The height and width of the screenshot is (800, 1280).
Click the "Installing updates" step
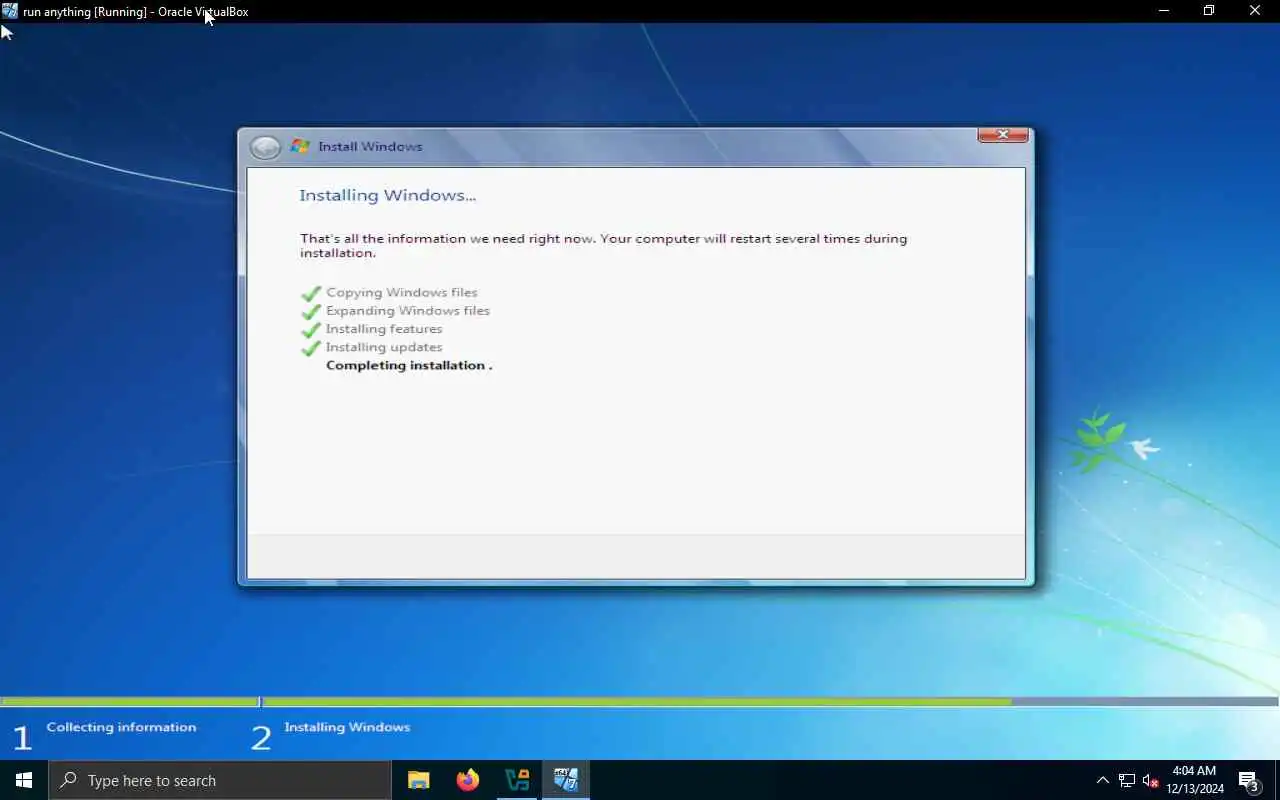[384, 347]
